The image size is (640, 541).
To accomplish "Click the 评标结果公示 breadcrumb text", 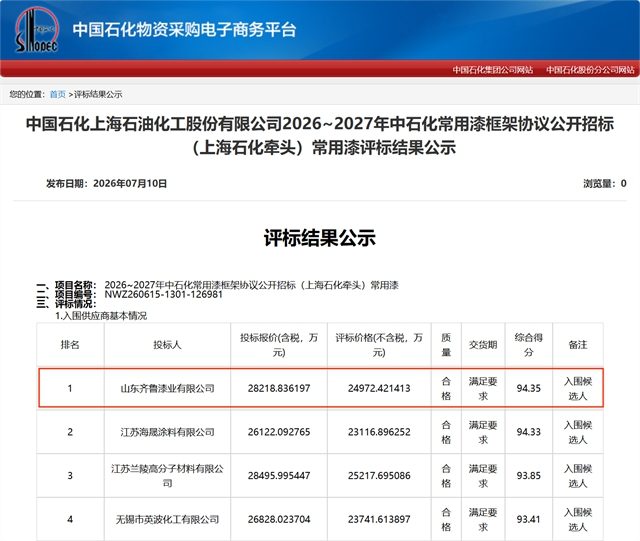I will click(98, 94).
